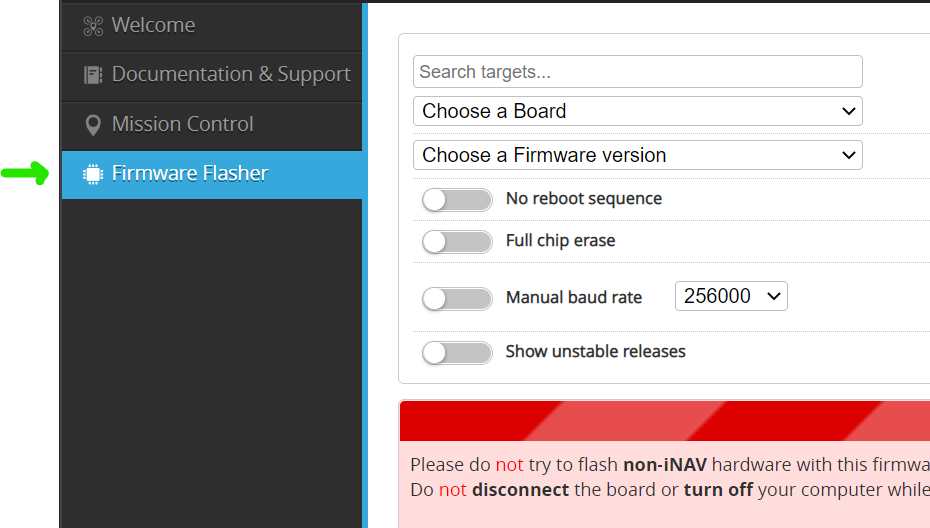Select the Firmware Flasher tab
This screenshot has height=528, width=930.
pos(212,175)
